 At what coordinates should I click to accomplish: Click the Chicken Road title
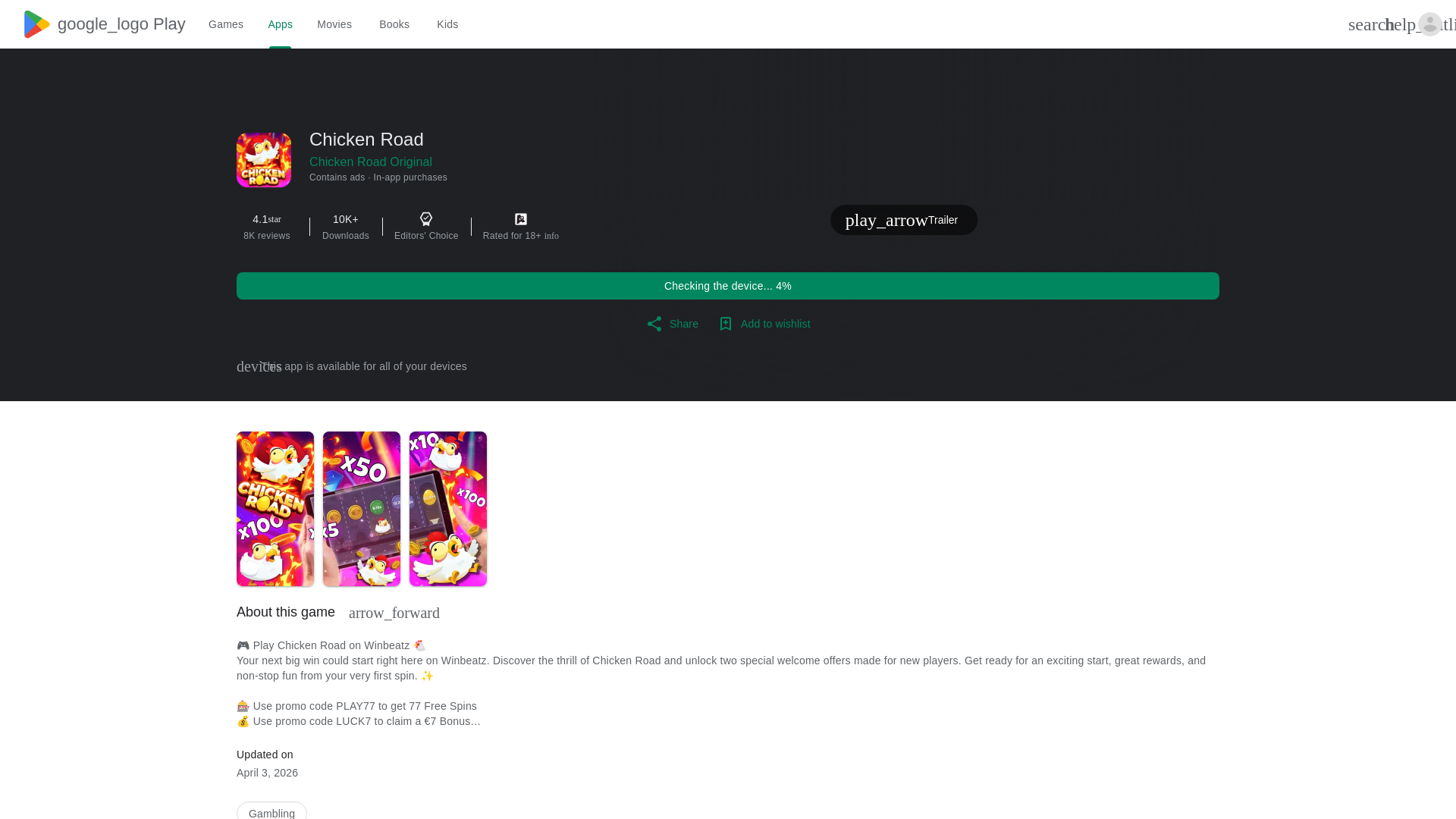[x=366, y=140]
